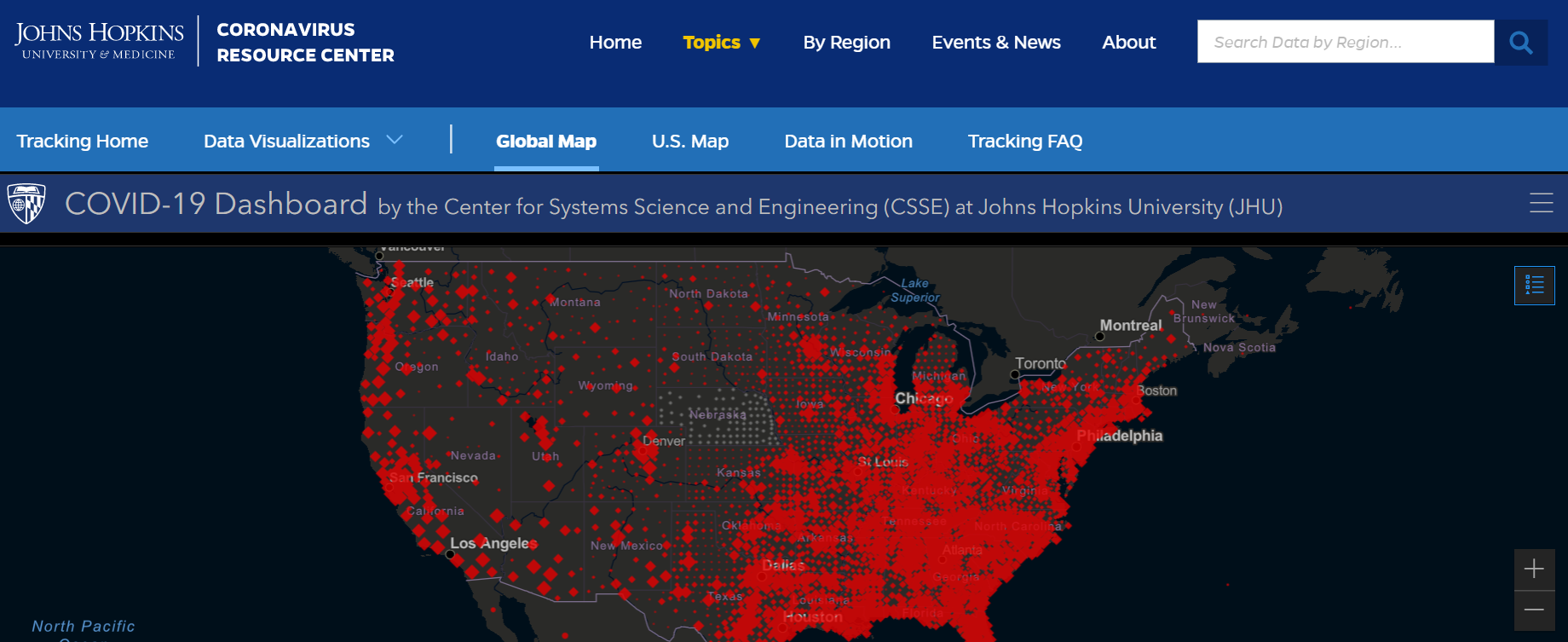The height and width of the screenshot is (642, 1568).
Task: Click the search magnifier icon
Action: click(1520, 42)
